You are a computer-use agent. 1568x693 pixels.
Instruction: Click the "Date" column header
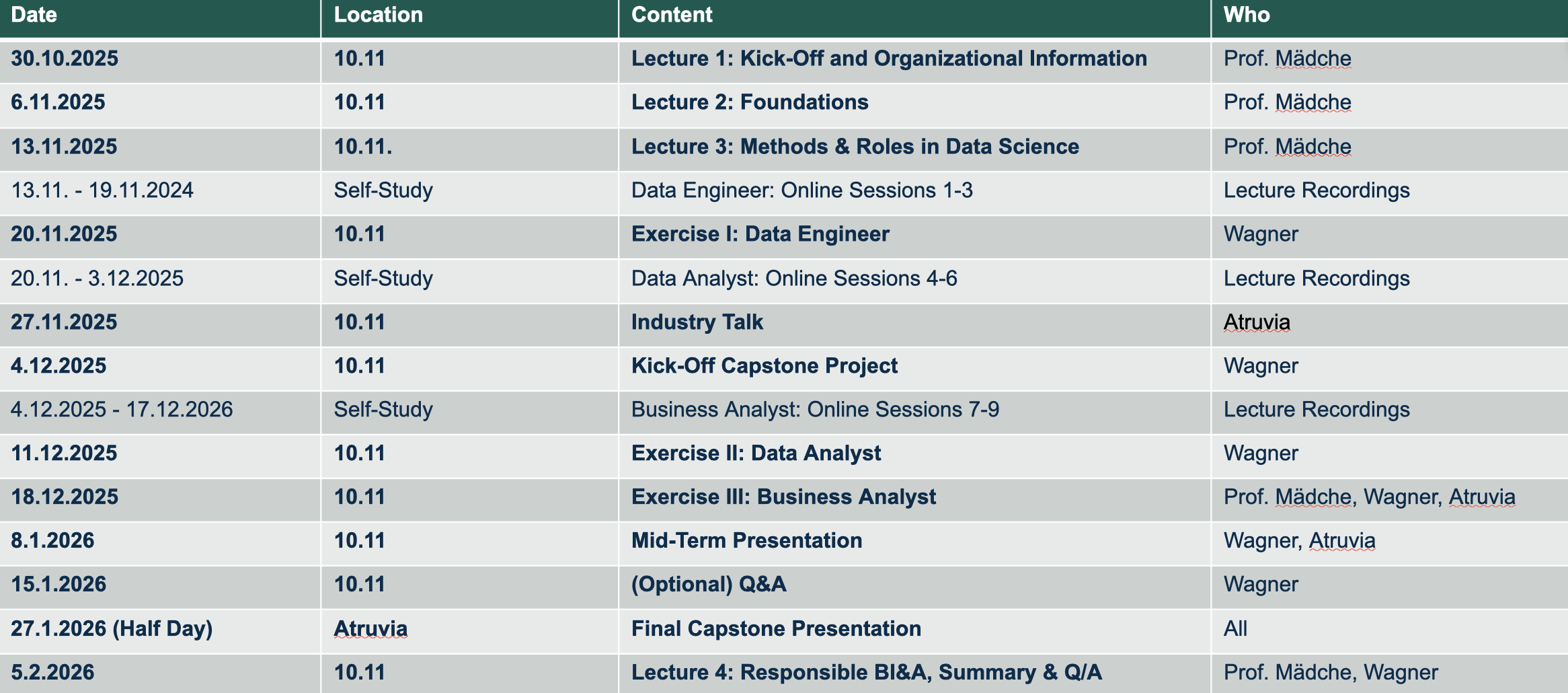coord(34,15)
